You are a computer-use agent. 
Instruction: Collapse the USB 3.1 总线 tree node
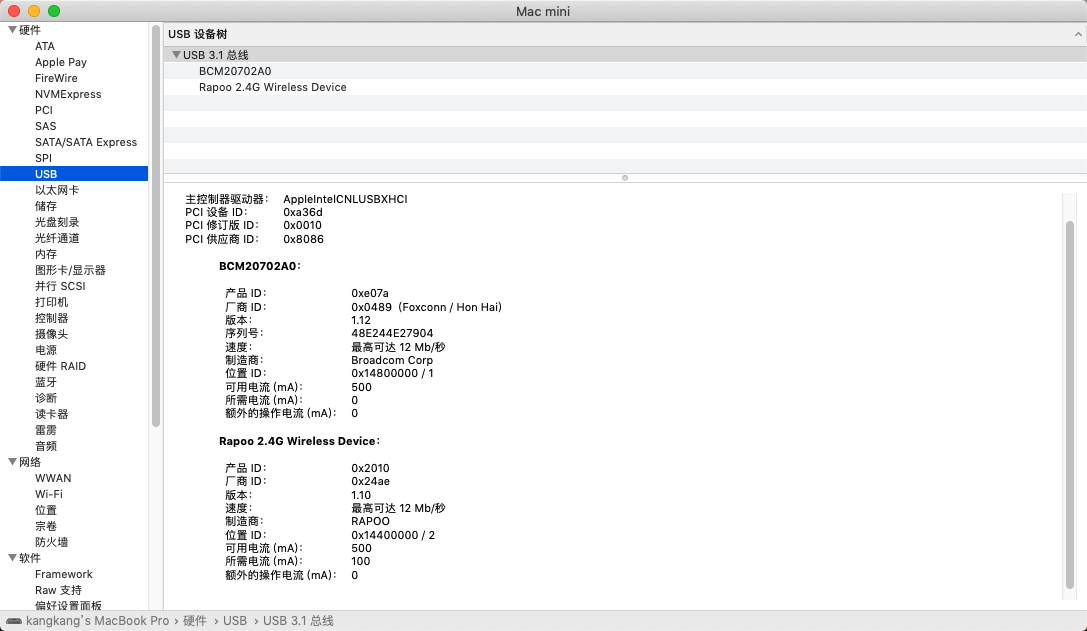176,55
